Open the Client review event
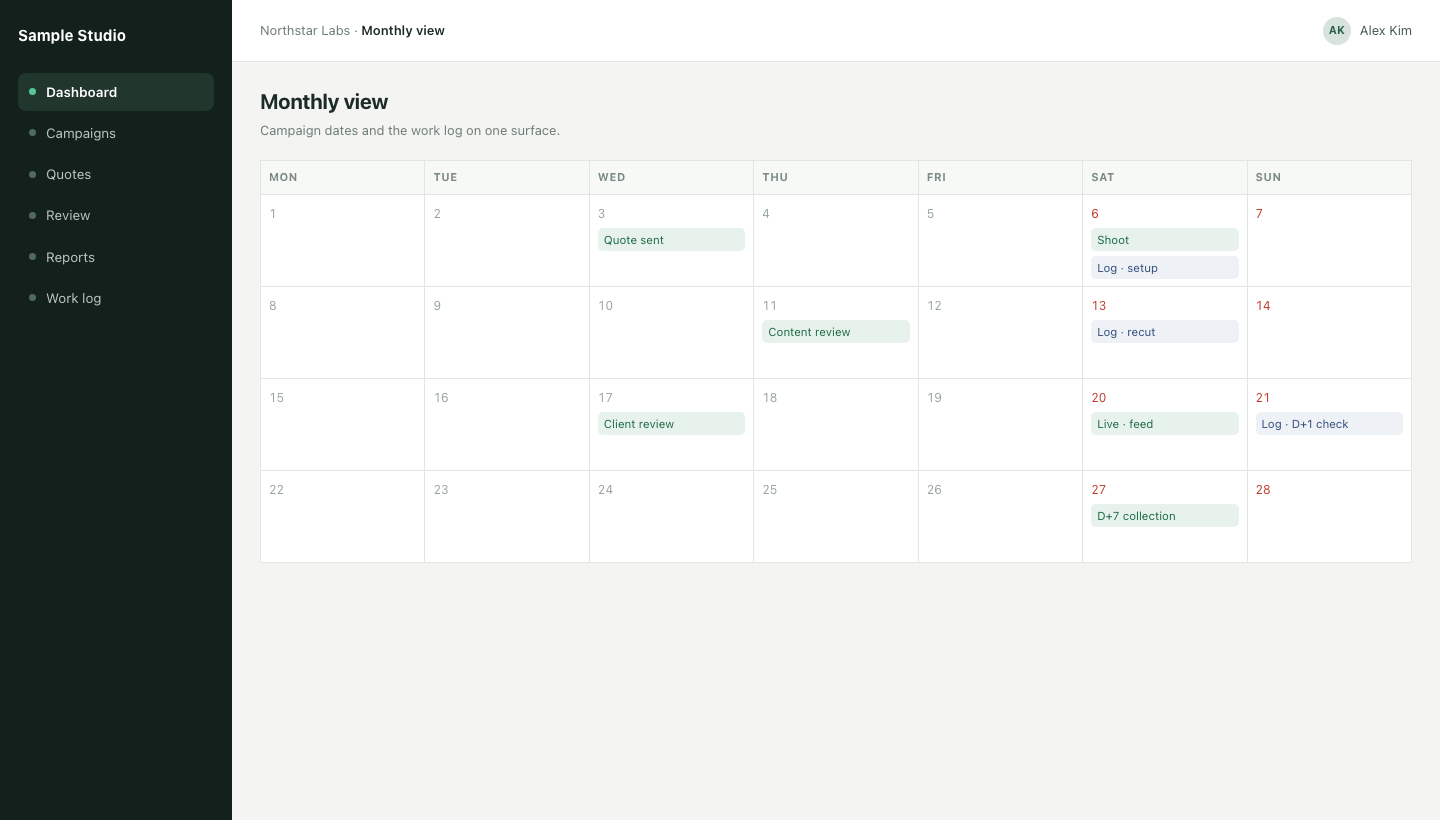1440x820 pixels. click(671, 424)
